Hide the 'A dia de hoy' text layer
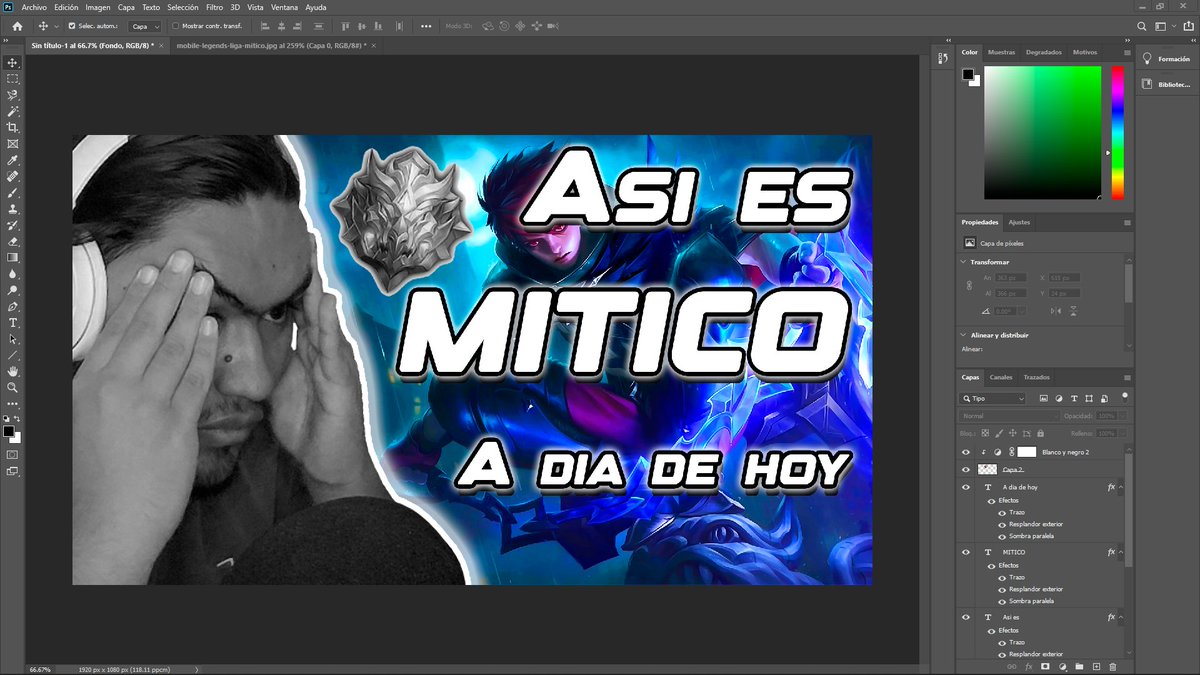 coord(966,487)
